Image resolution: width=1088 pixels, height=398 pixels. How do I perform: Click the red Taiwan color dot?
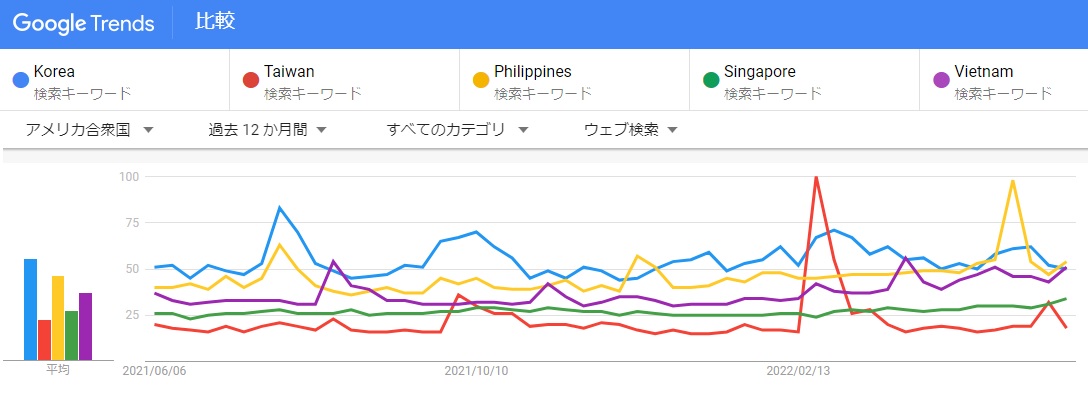coord(251,80)
